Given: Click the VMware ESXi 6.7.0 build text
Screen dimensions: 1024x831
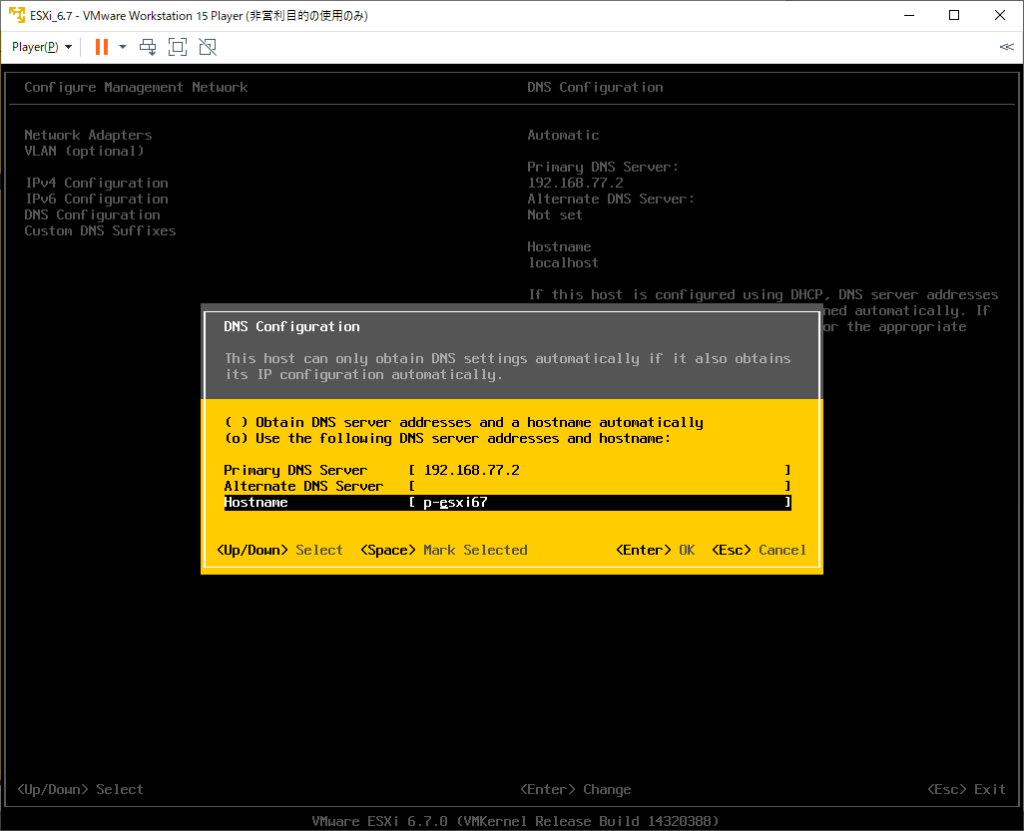Looking at the screenshot, I should coord(515,821).
